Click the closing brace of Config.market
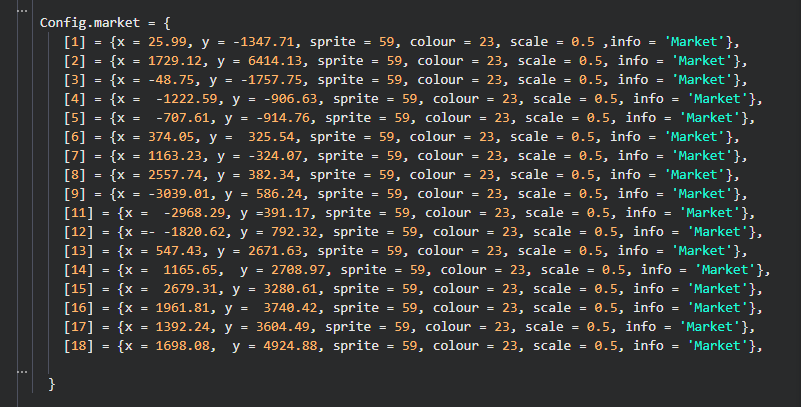Screen dimensions: 801x407 pyautogui.click(x=51, y=384)
